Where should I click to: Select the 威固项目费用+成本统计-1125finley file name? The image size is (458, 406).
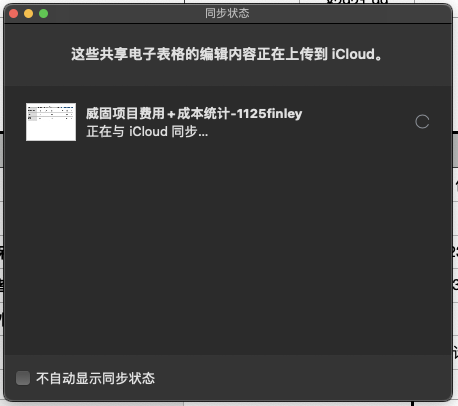pyautogui.click(x=194, y=114)
